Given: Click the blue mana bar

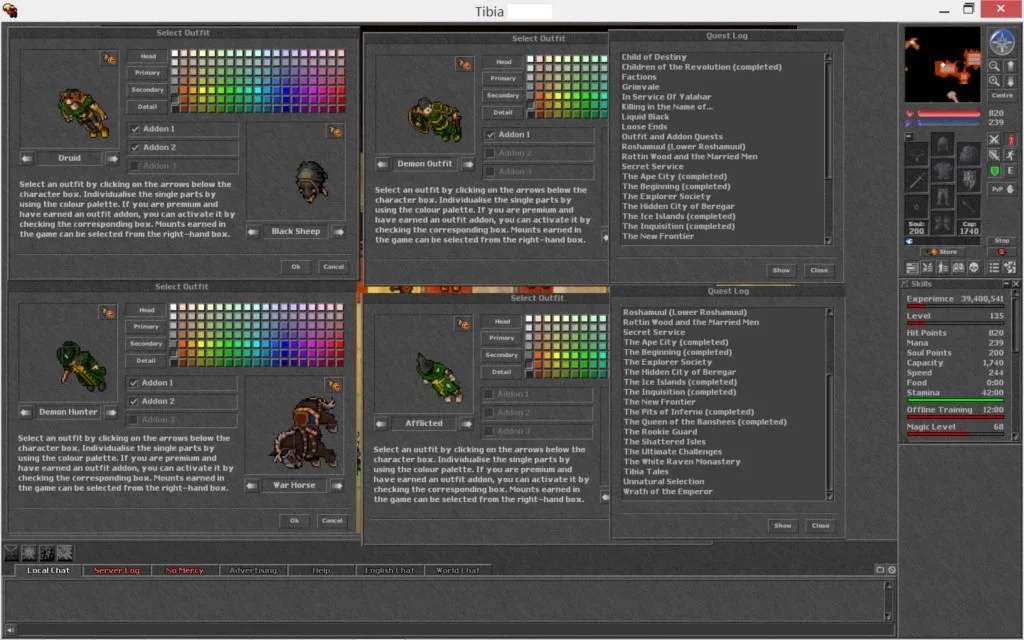Looking at the screenshot, I should (x=949, y=122).
